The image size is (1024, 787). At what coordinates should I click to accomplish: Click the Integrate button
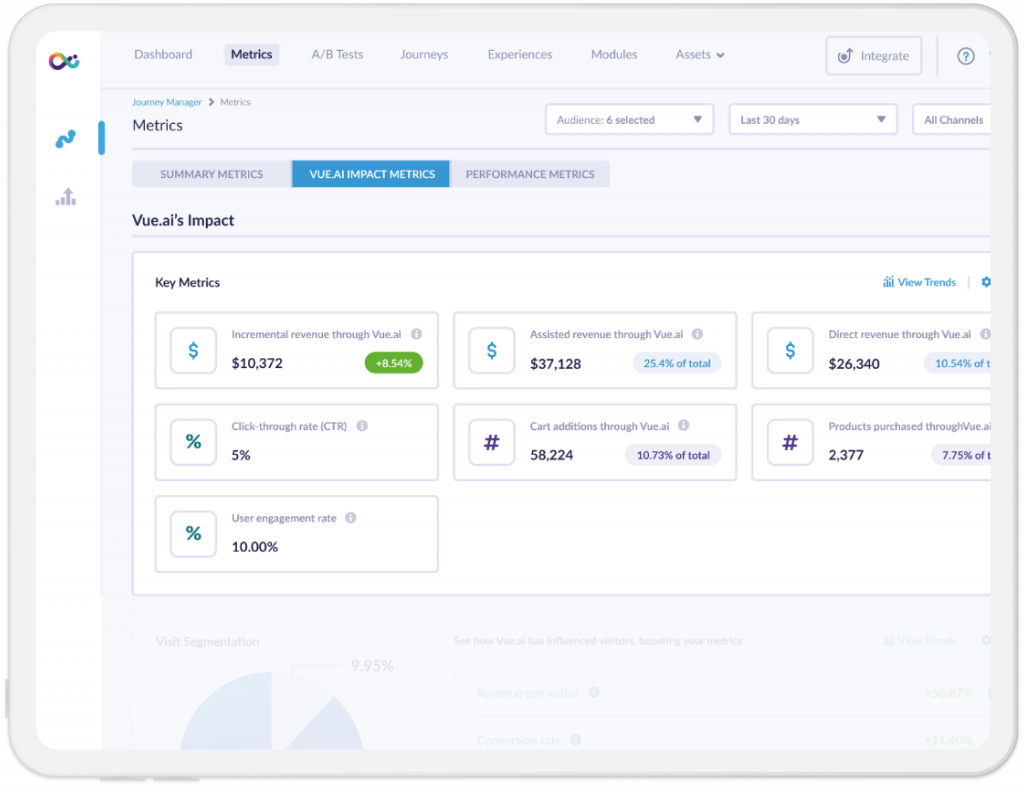point(874,56)
